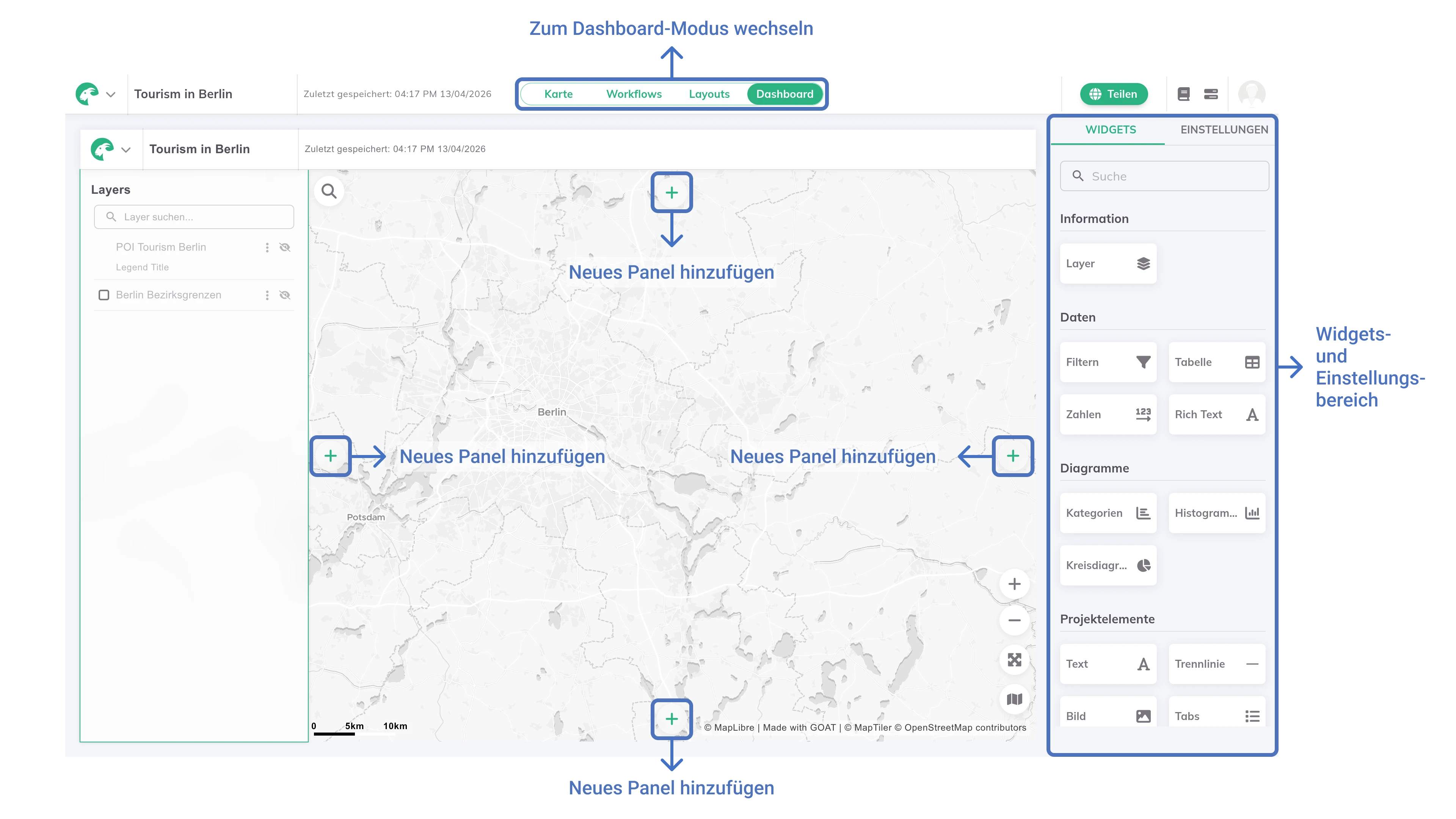
Task: Select the Tabelle widget
Action: tap(1217, 362)
